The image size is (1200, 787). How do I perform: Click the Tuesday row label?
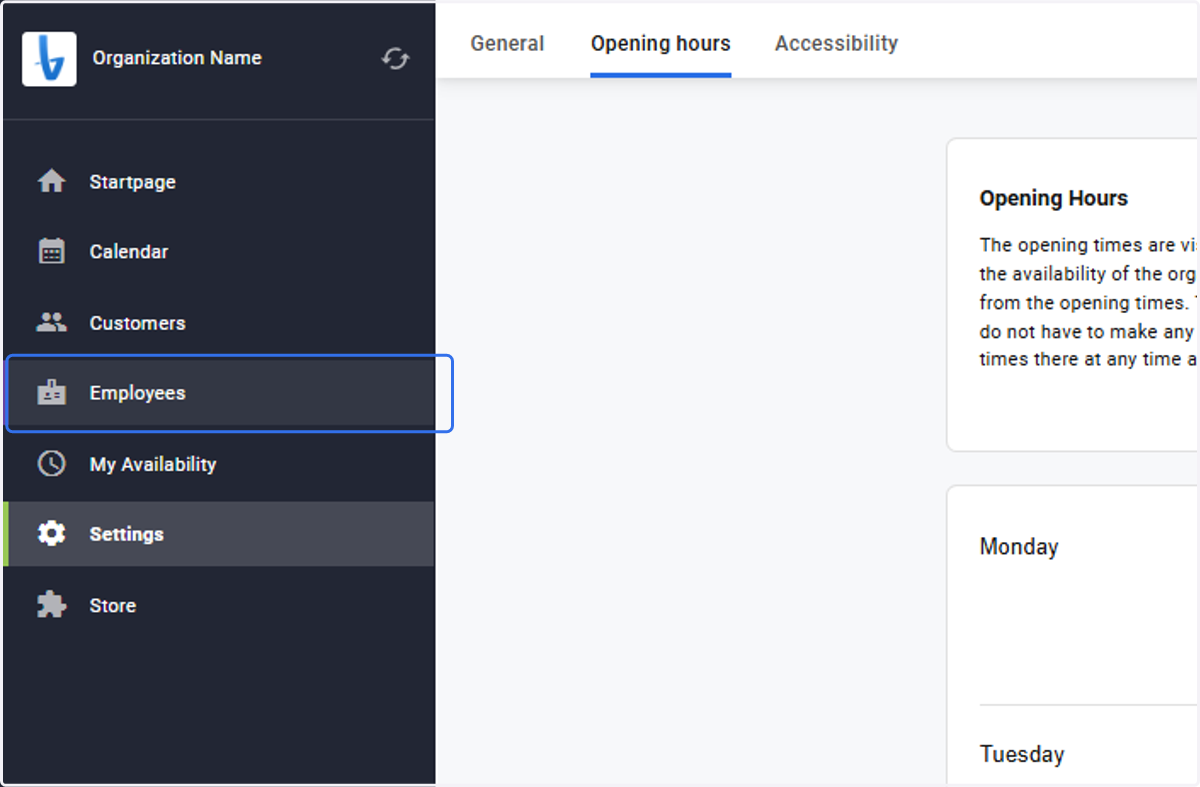click(x=1022, y=754)
